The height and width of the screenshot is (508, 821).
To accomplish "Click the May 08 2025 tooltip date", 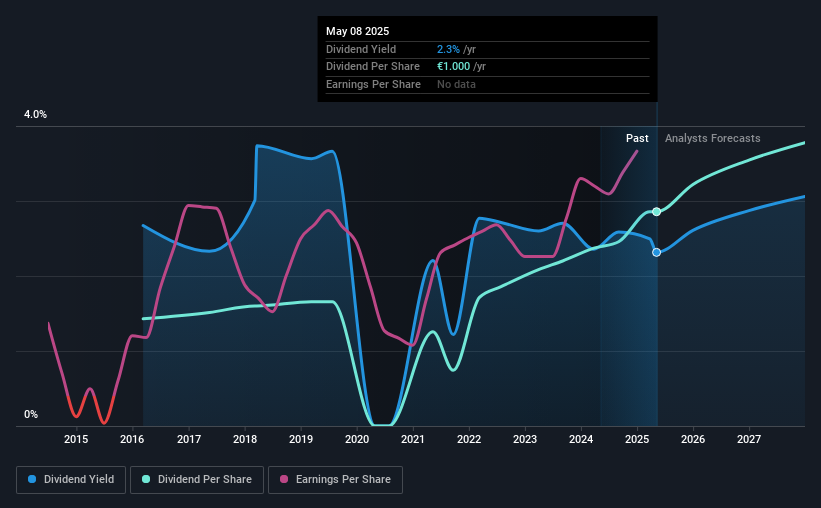I will click(358, 31).
